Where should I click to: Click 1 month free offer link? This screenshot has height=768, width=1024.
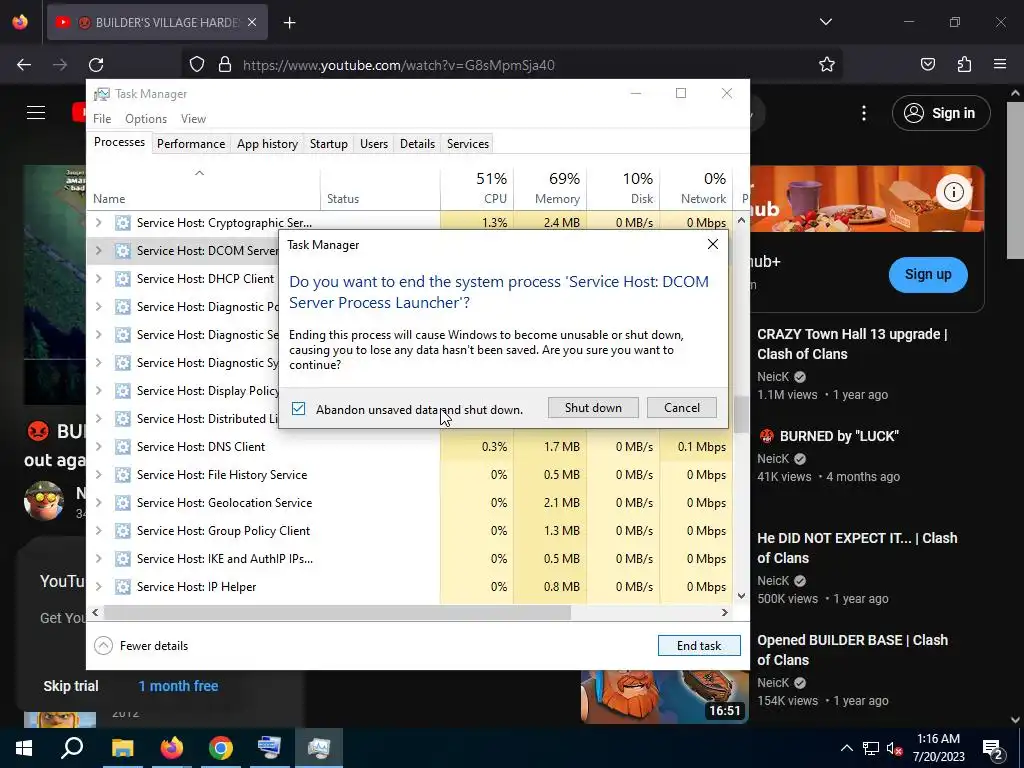(178, 686)
